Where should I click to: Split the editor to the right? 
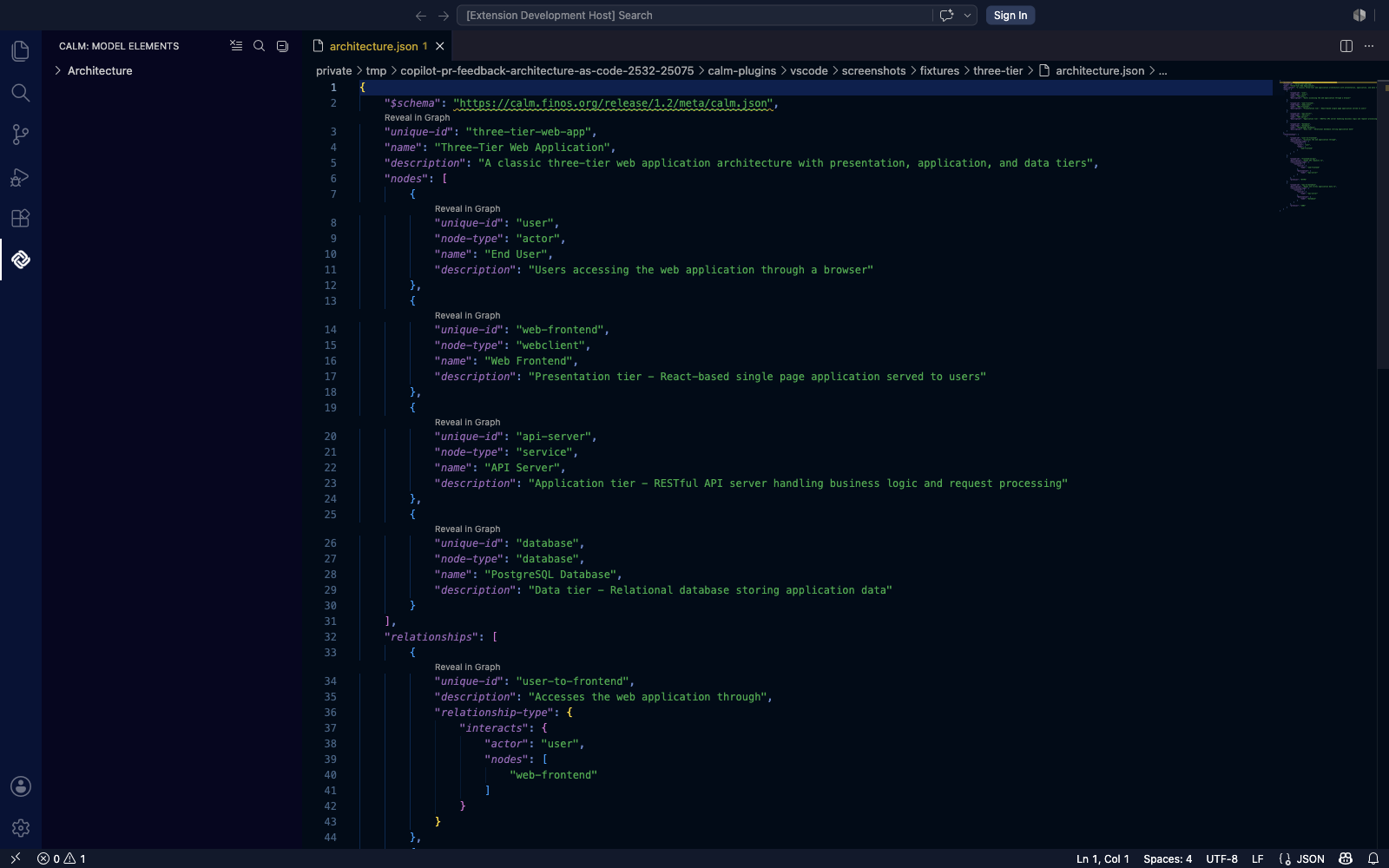(1346, 46)
